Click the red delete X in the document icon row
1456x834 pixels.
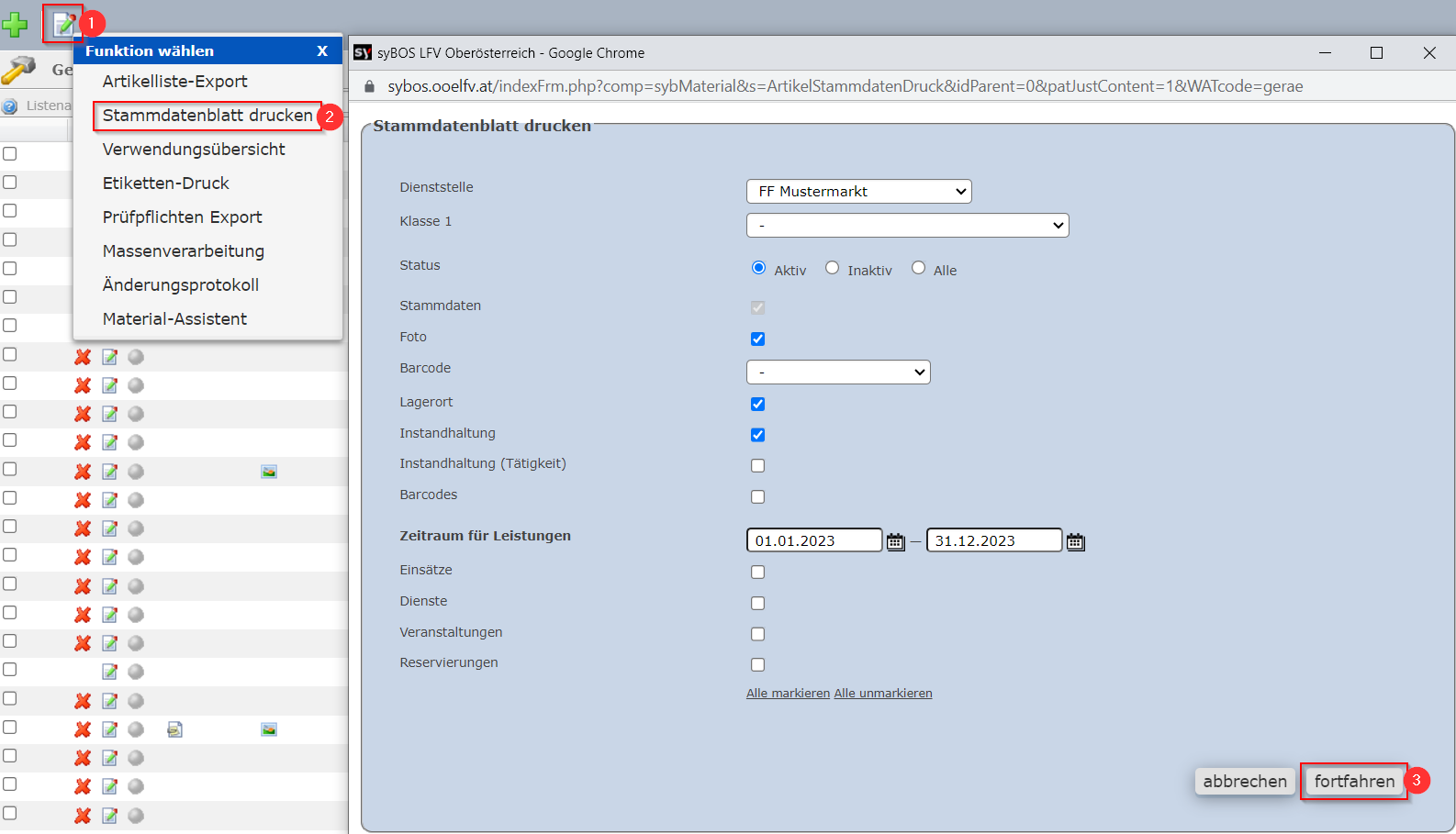pyautogui.click(x=83, y=729)
